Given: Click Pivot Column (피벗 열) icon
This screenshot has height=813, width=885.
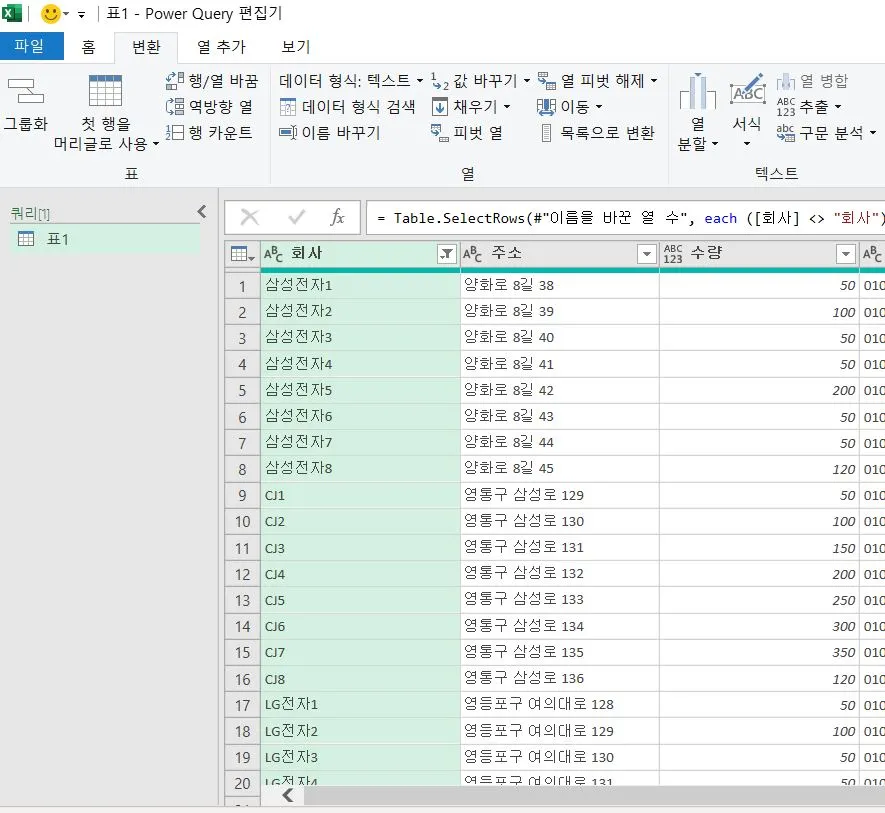Looking at the screenshot, I should (440, 133).
